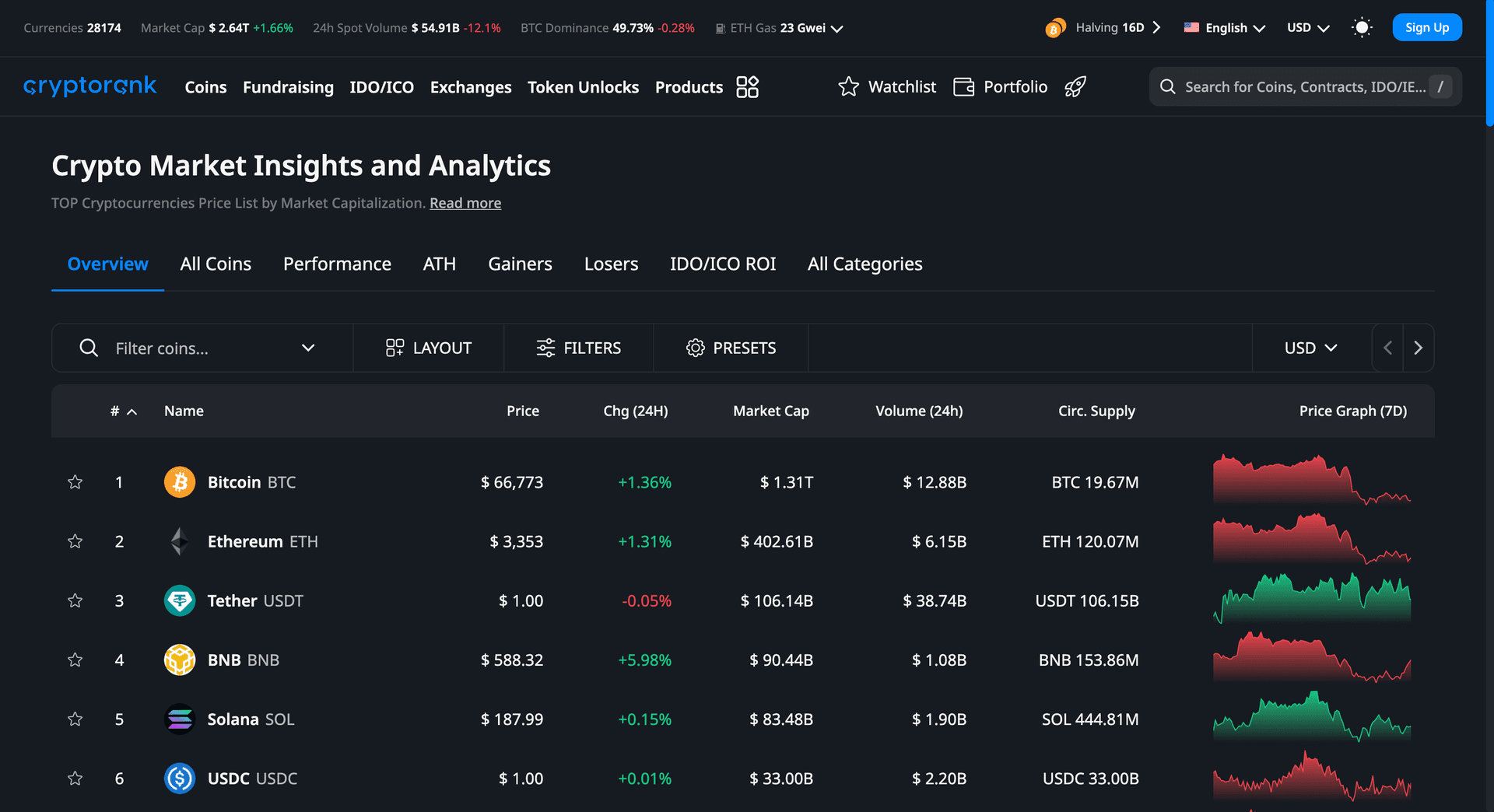Star Ethereum to add to watchlist
The height and width of the screenshot is (812, 1494).
pos(75,541)
